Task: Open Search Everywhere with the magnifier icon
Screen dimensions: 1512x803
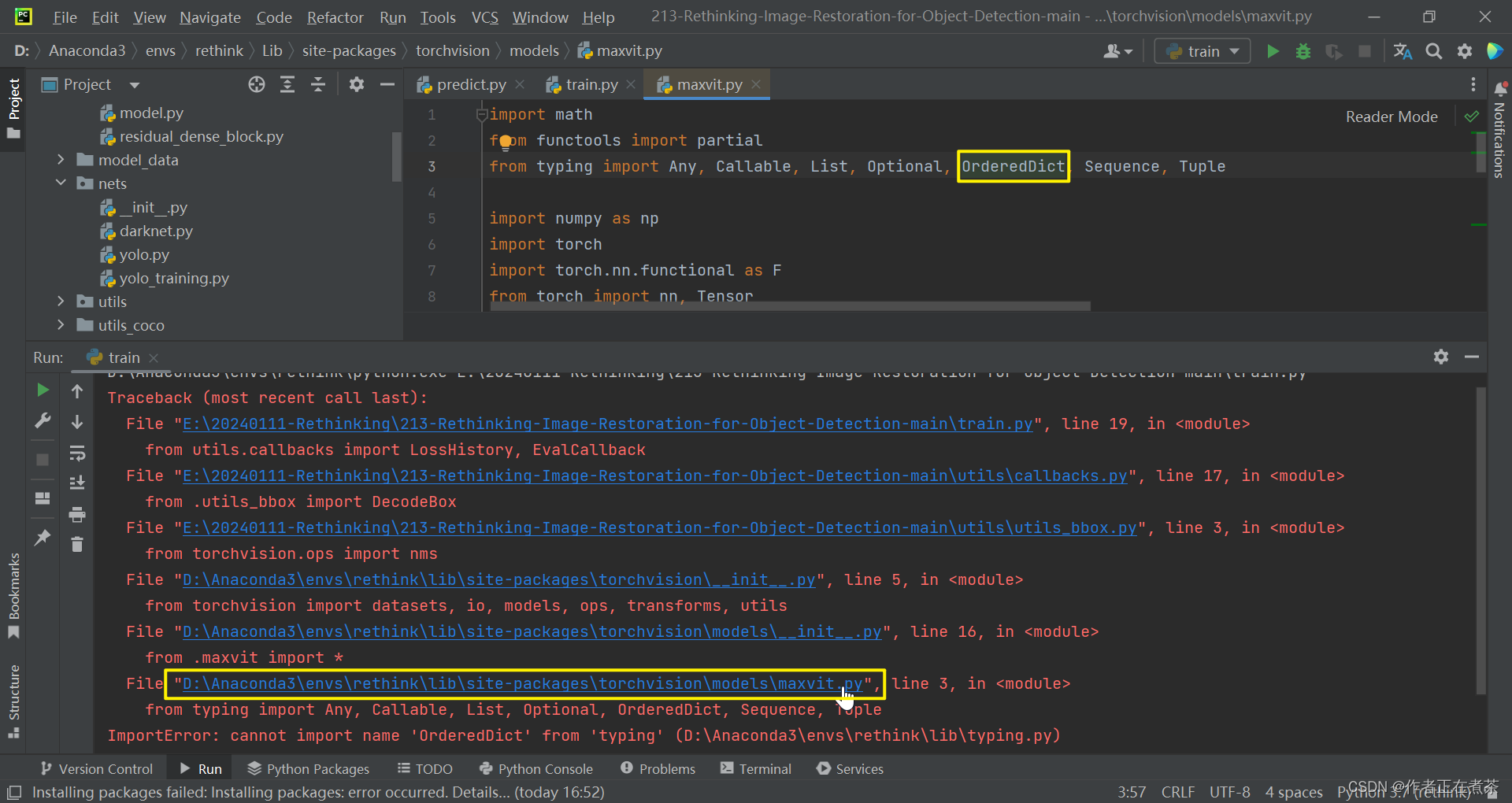Action: [1433, 50]
